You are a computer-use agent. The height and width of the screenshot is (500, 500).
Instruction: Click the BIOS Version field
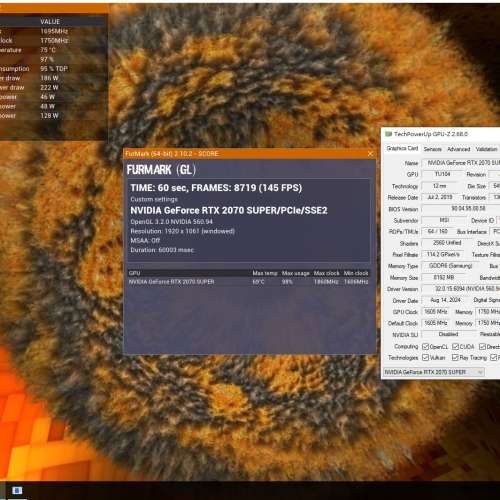461,209
